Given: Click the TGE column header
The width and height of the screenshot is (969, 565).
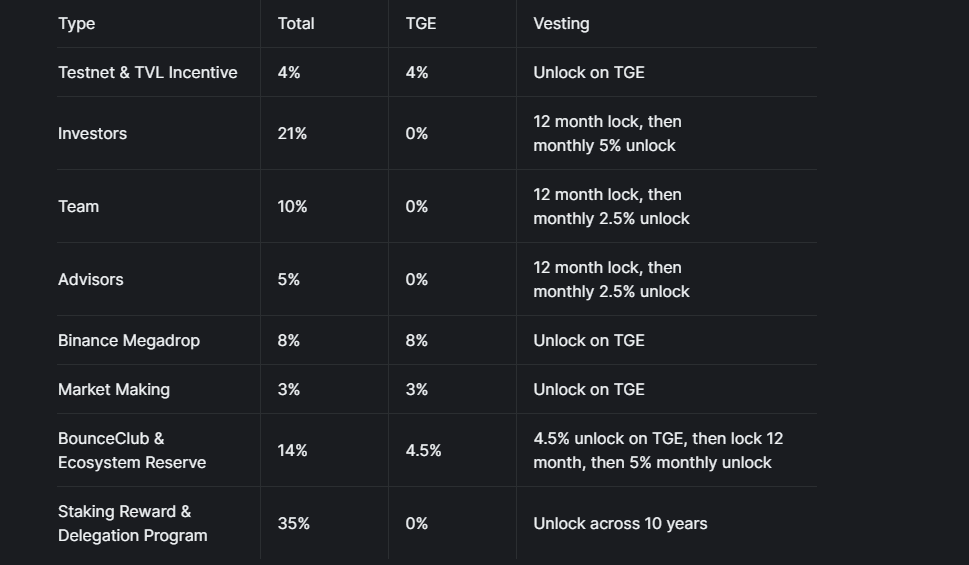Looking at the screenshot, I should (x=421, y=23).
